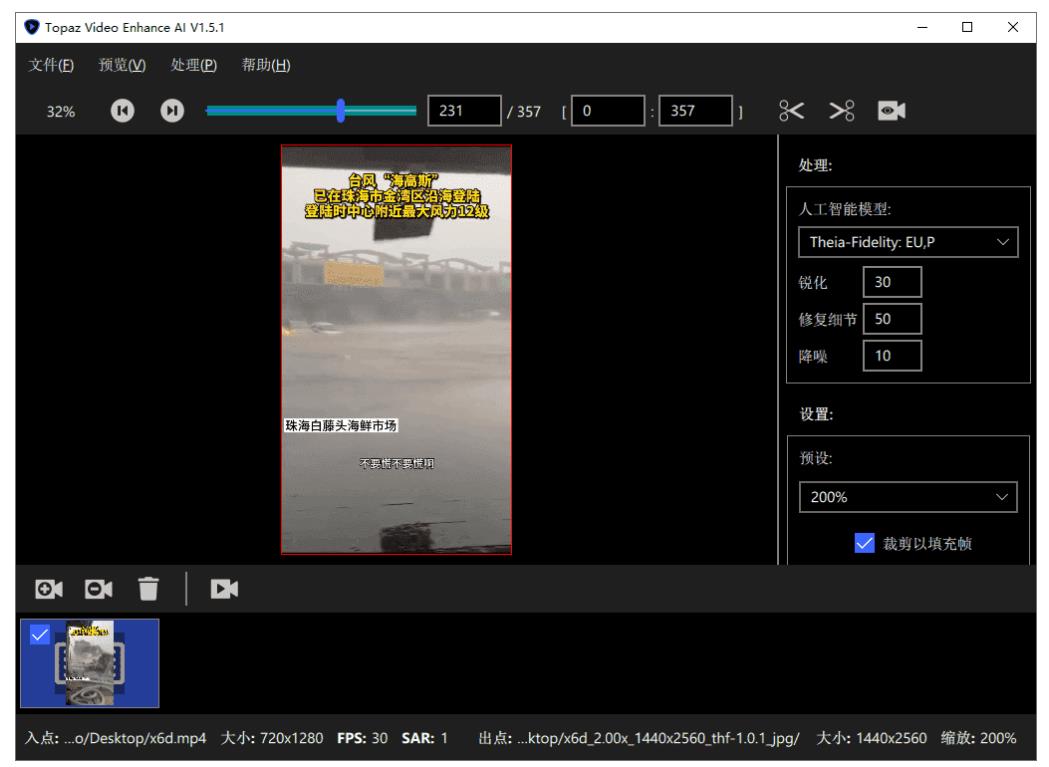Viewport: 1049px width, 767px height.
Task: Open the Theia-Fidelity AI model dropdown
Action: [x=908, y=240]
